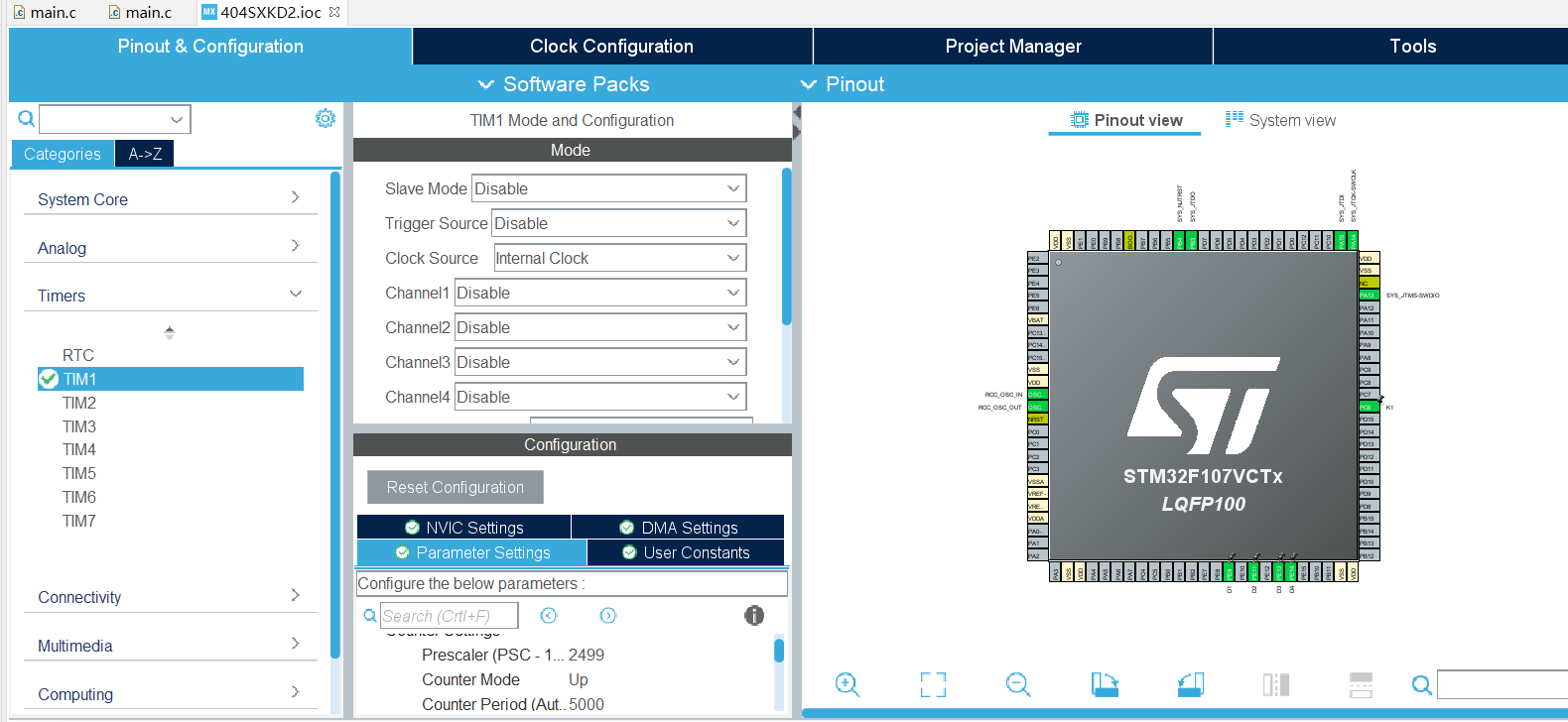Show parameter info with the 'i' icon
The height and width of the screenshot is (722, 1568).
tap(754, 616)
